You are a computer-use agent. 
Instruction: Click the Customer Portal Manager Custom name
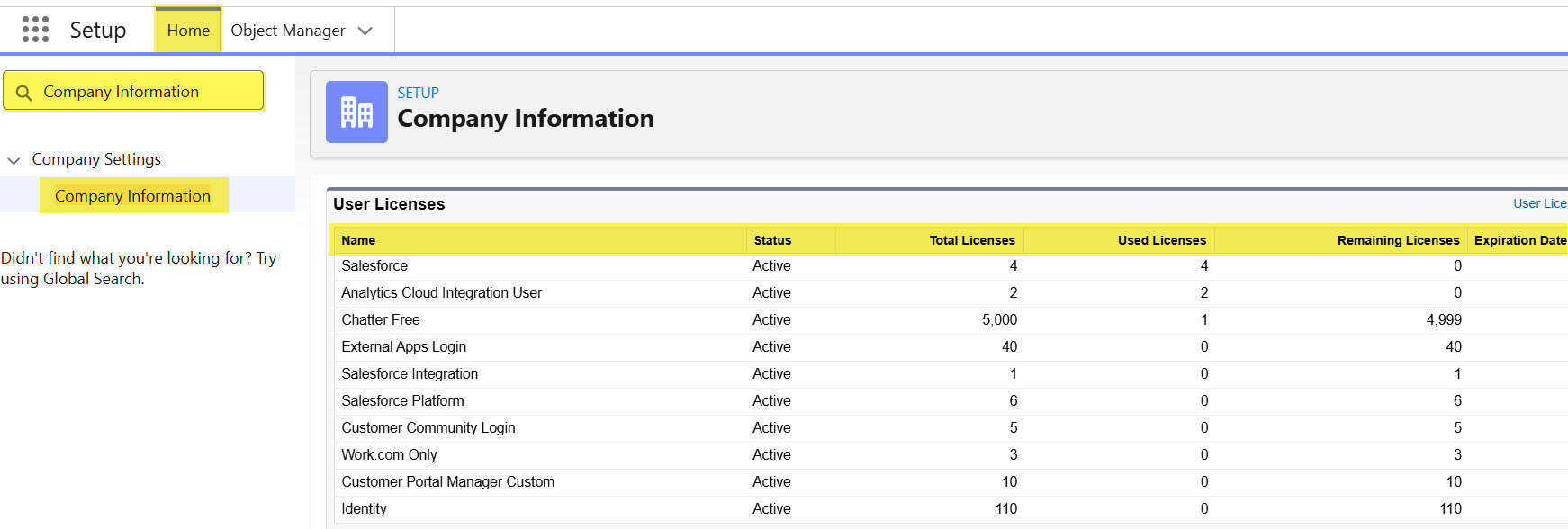[447, 481]
